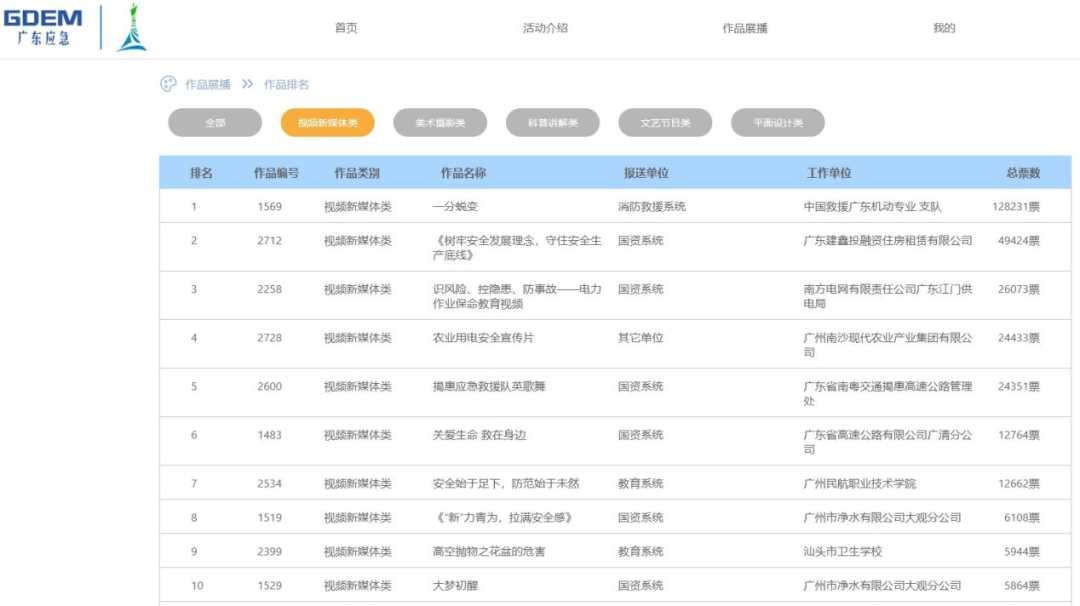Screen dimensions: 1080x606
Task: Click 广州民航职业技术学院 cell
Action: coord(860,483)
